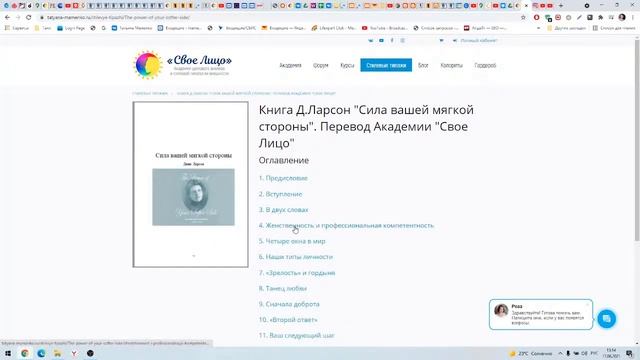The height and width of the screenshot is (360, 640).
Task: Expand the bookmarks bar overflow chevron
Action: point(538,28)
